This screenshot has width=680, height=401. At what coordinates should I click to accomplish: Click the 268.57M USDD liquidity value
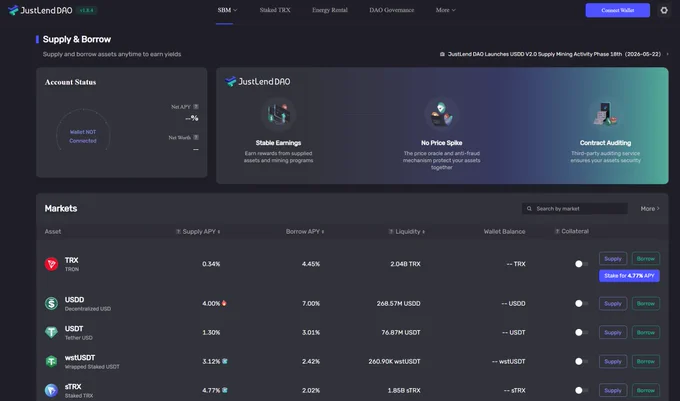(x=399, y=303)
